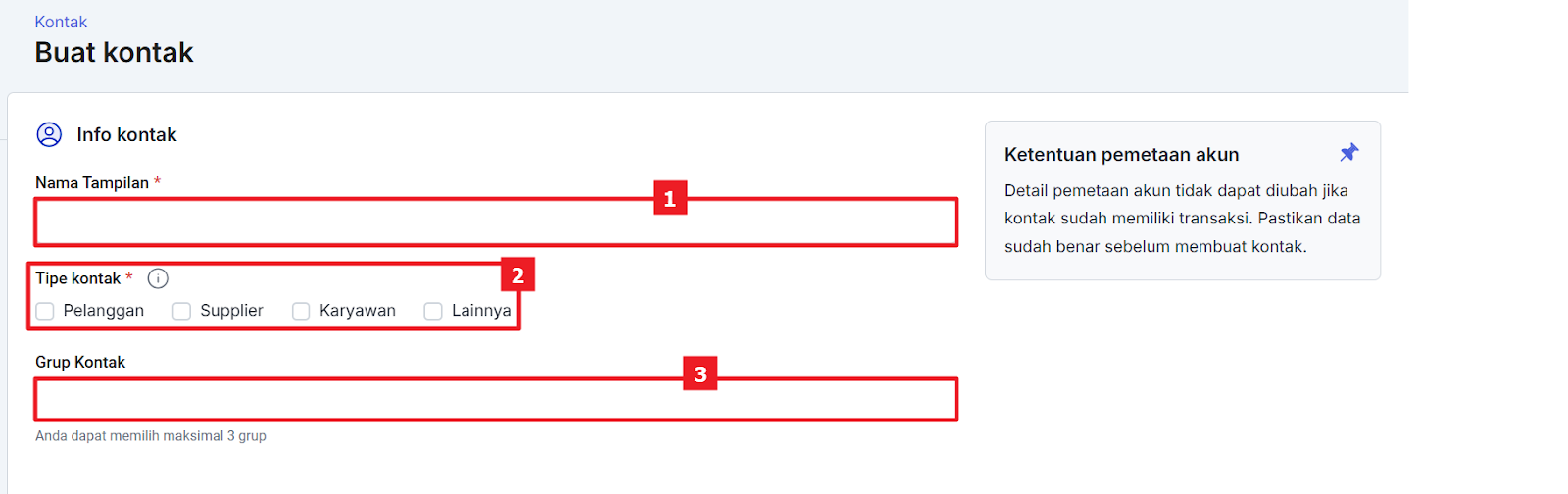Select the Lainnya checkbox
Viewport: 1568px width, 494px height.
click(433, 311)
